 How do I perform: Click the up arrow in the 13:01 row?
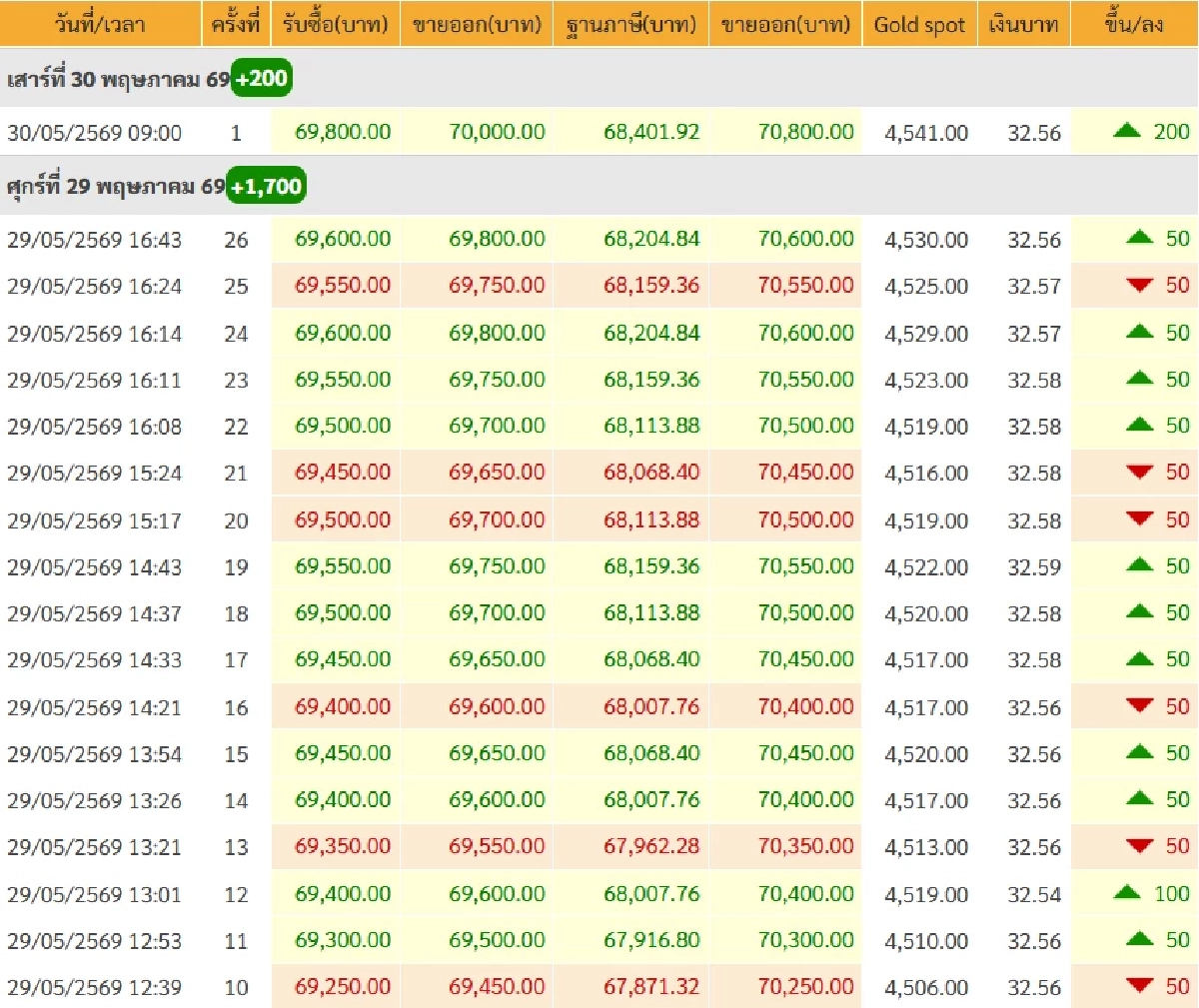1127,892
